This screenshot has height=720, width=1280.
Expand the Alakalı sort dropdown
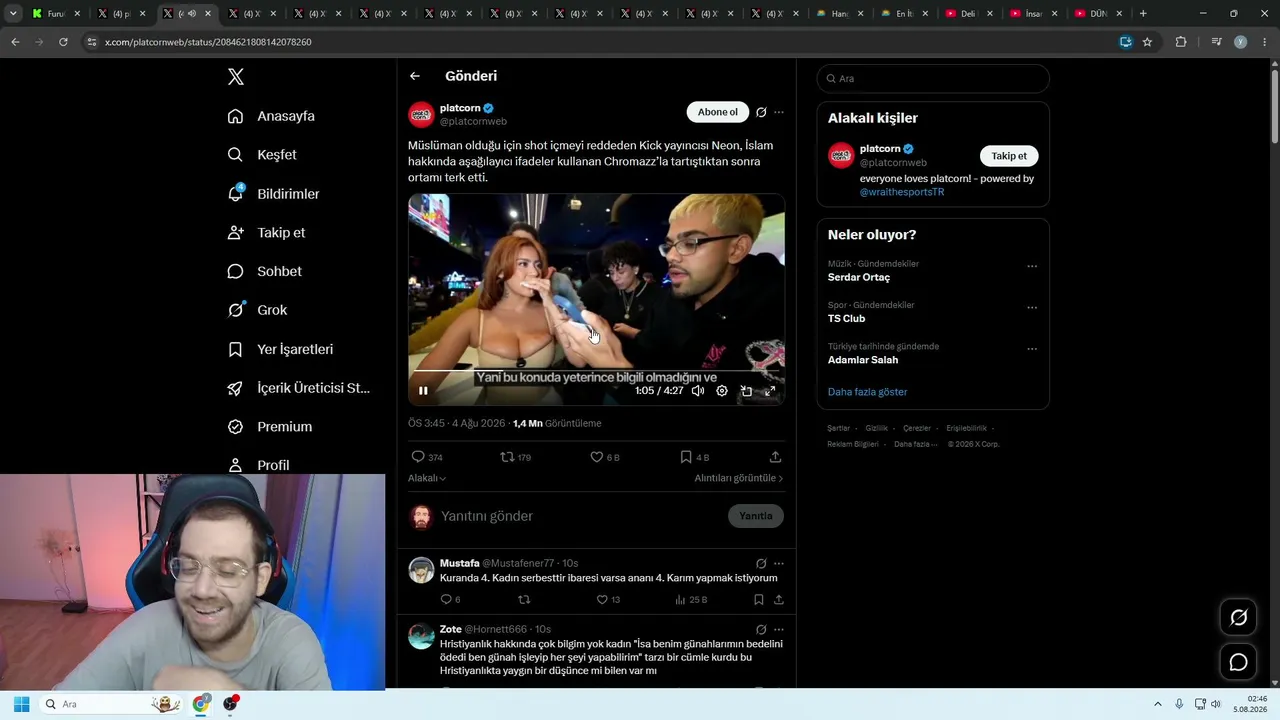[427, 478]
